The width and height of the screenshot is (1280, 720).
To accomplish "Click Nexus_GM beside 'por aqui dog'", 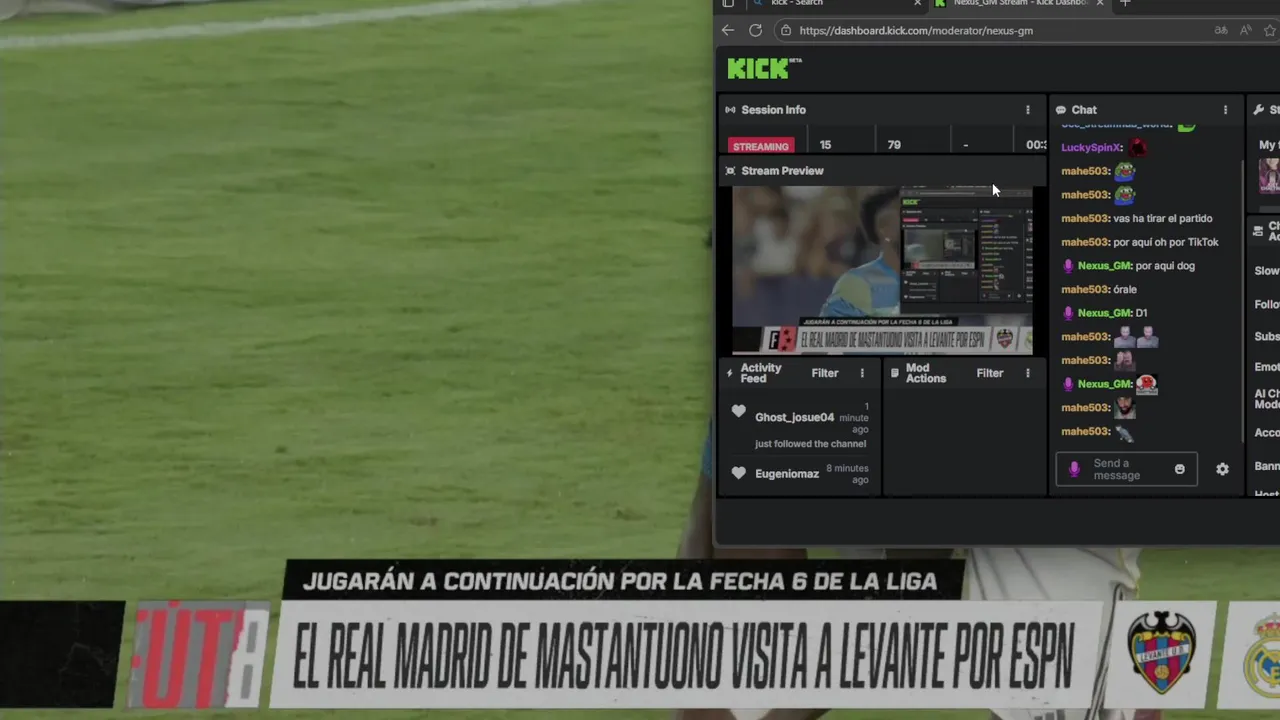I will tap(1105, 266).
